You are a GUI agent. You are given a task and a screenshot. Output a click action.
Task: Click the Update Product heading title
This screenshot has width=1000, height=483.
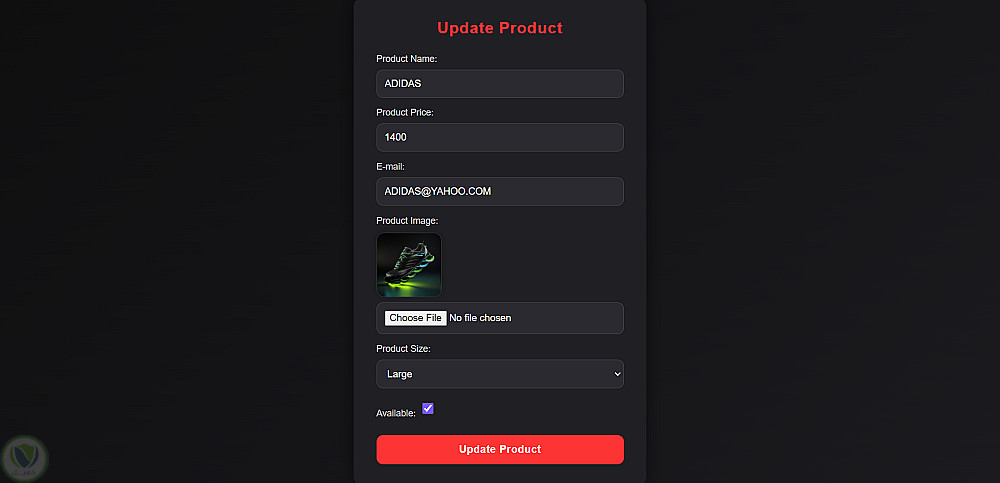click(x=500, y=28)
